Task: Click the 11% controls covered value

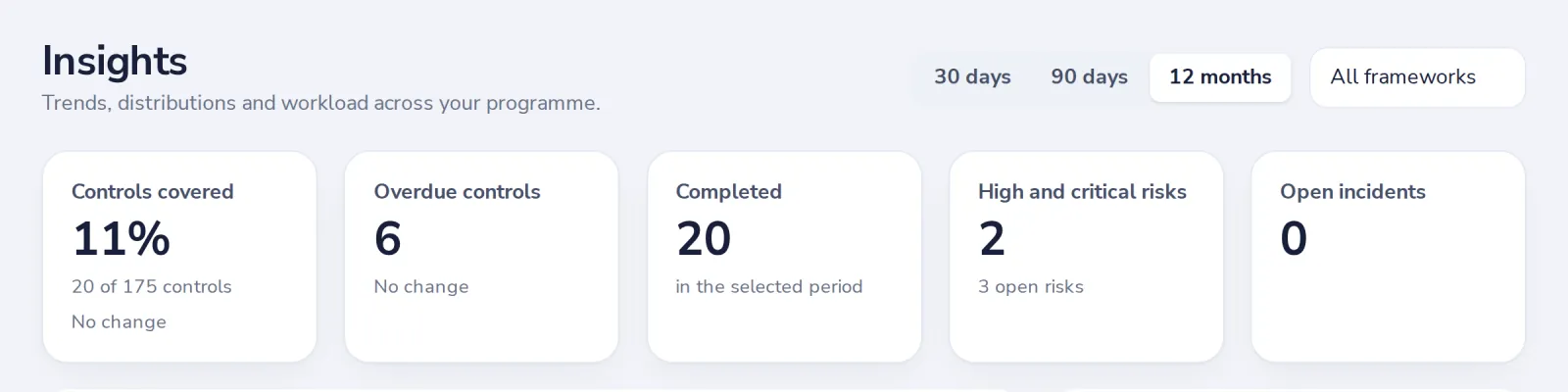Action: 122,238
